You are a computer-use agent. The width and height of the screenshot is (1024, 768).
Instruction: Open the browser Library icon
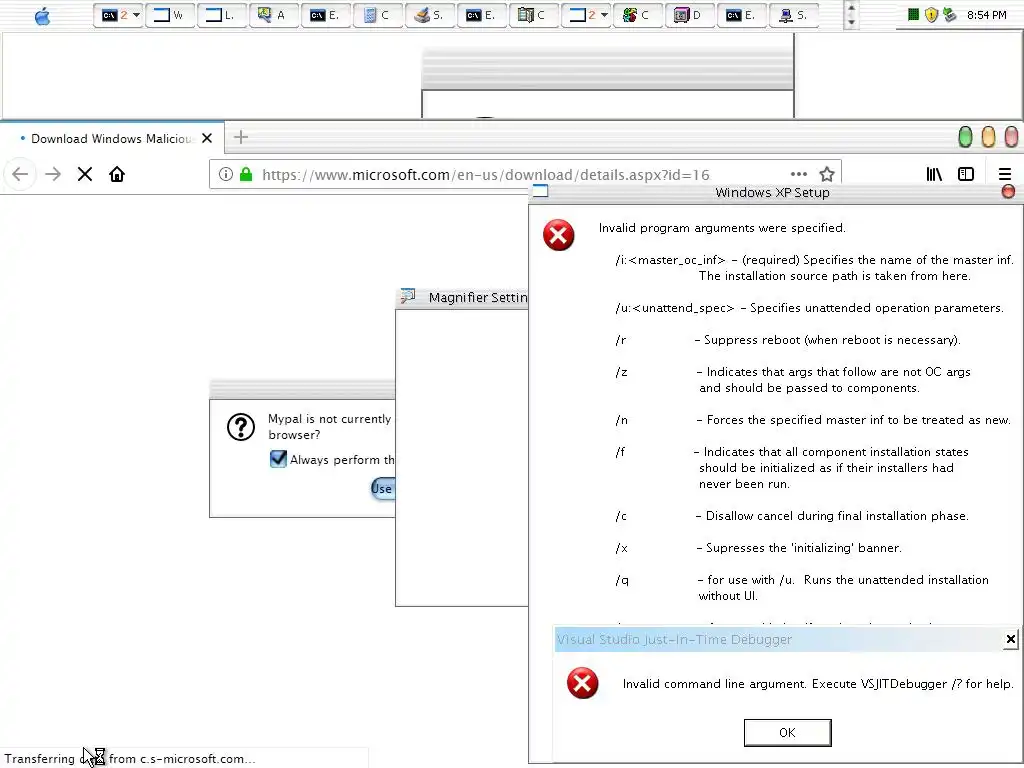point(934,174)
